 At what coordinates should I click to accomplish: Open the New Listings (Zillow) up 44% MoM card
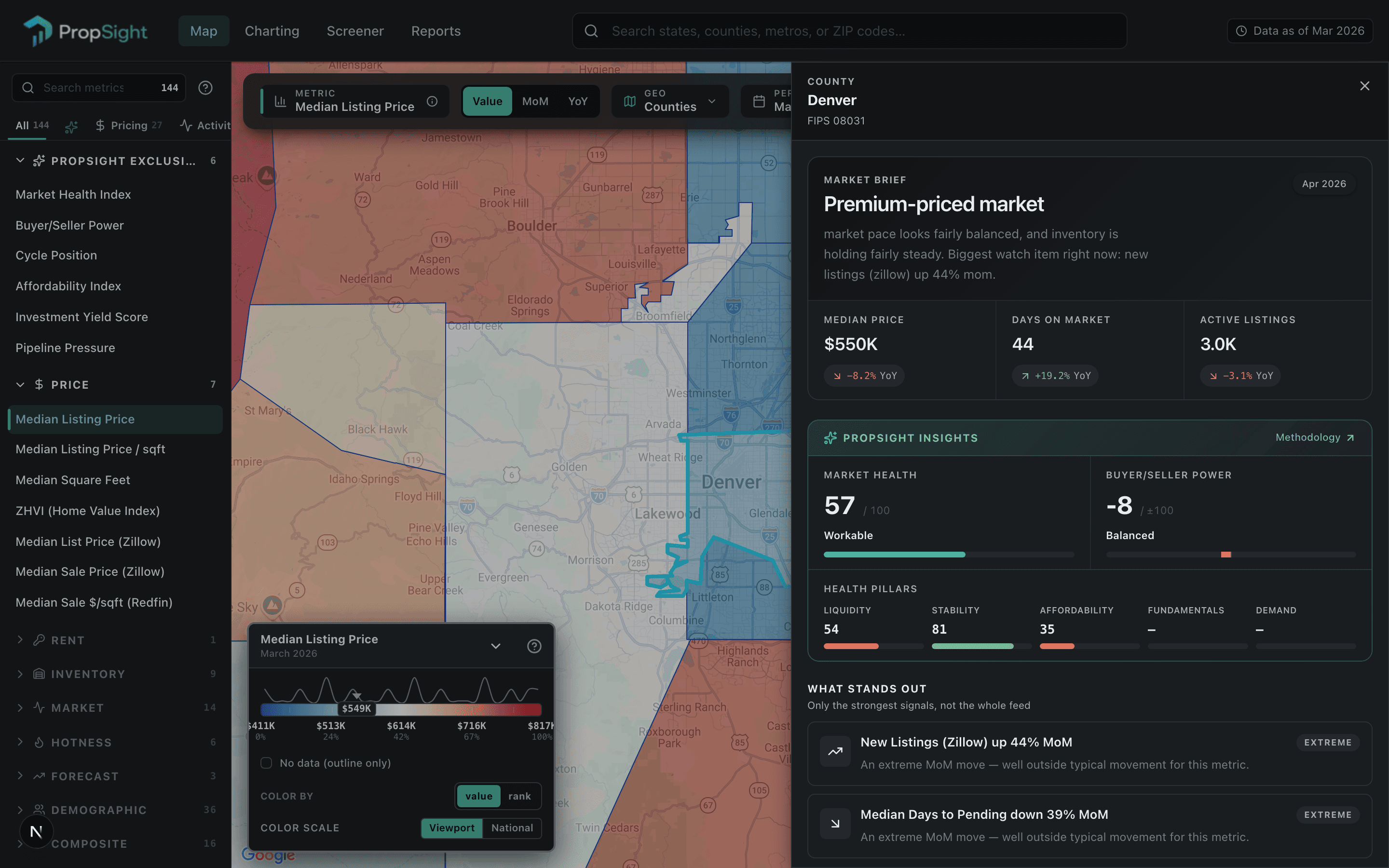pyautogui.click(x=1089, y=753)
